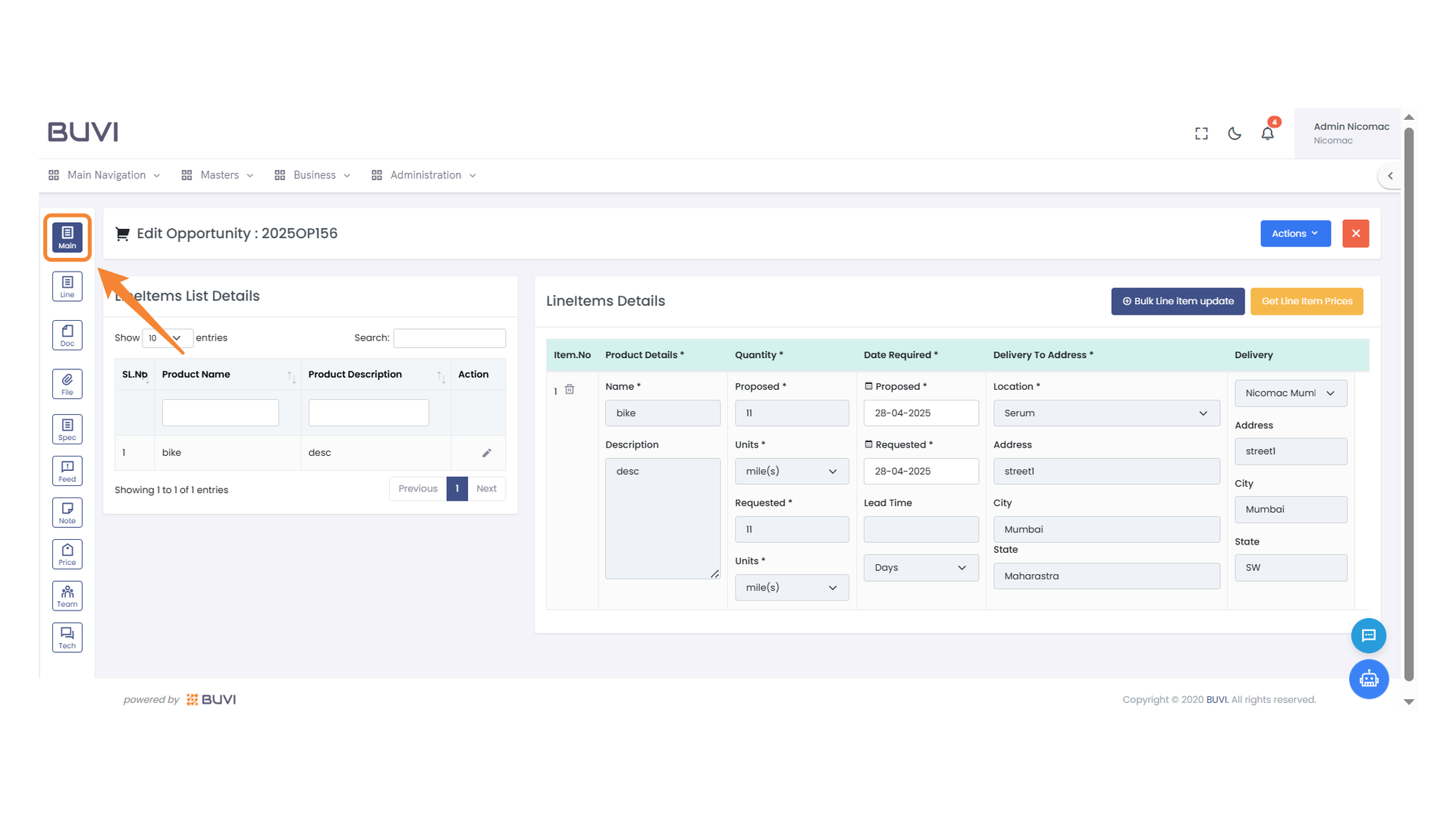Click the Search input field
This screenshot has width=1456, height=819.
point(449,338)
